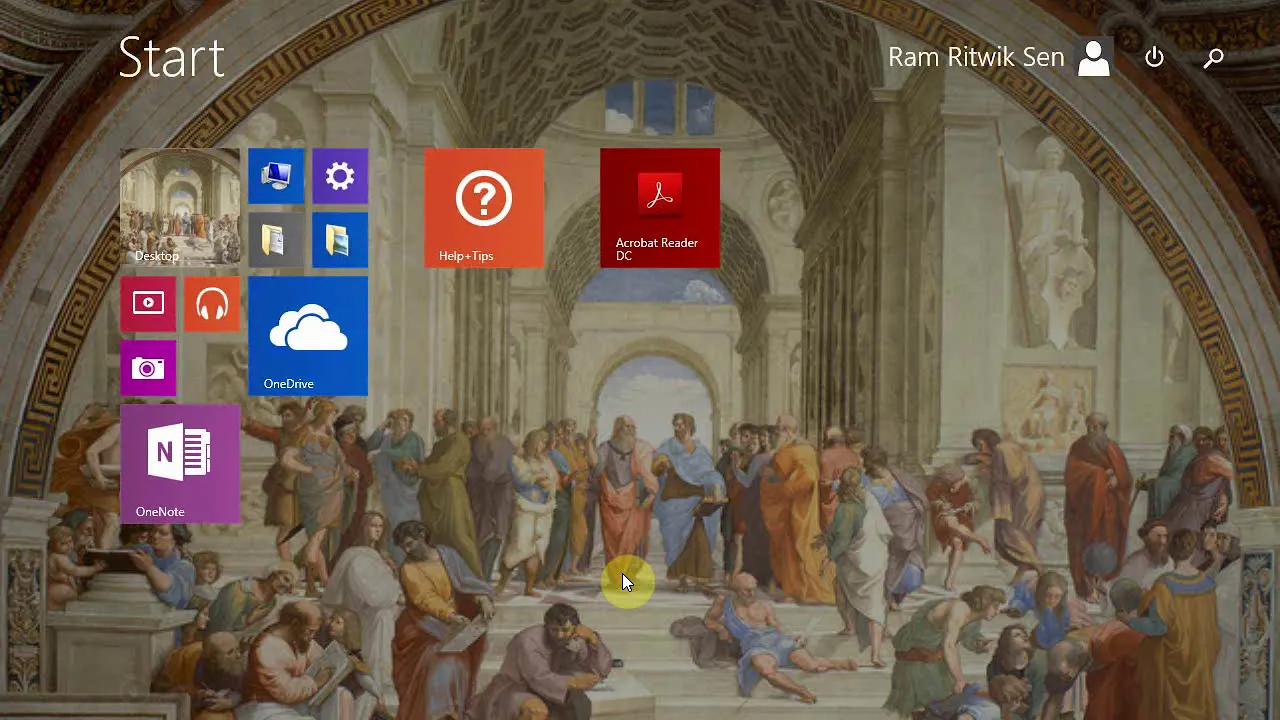Launch the Music headphones tile

(x=212, y=304)
